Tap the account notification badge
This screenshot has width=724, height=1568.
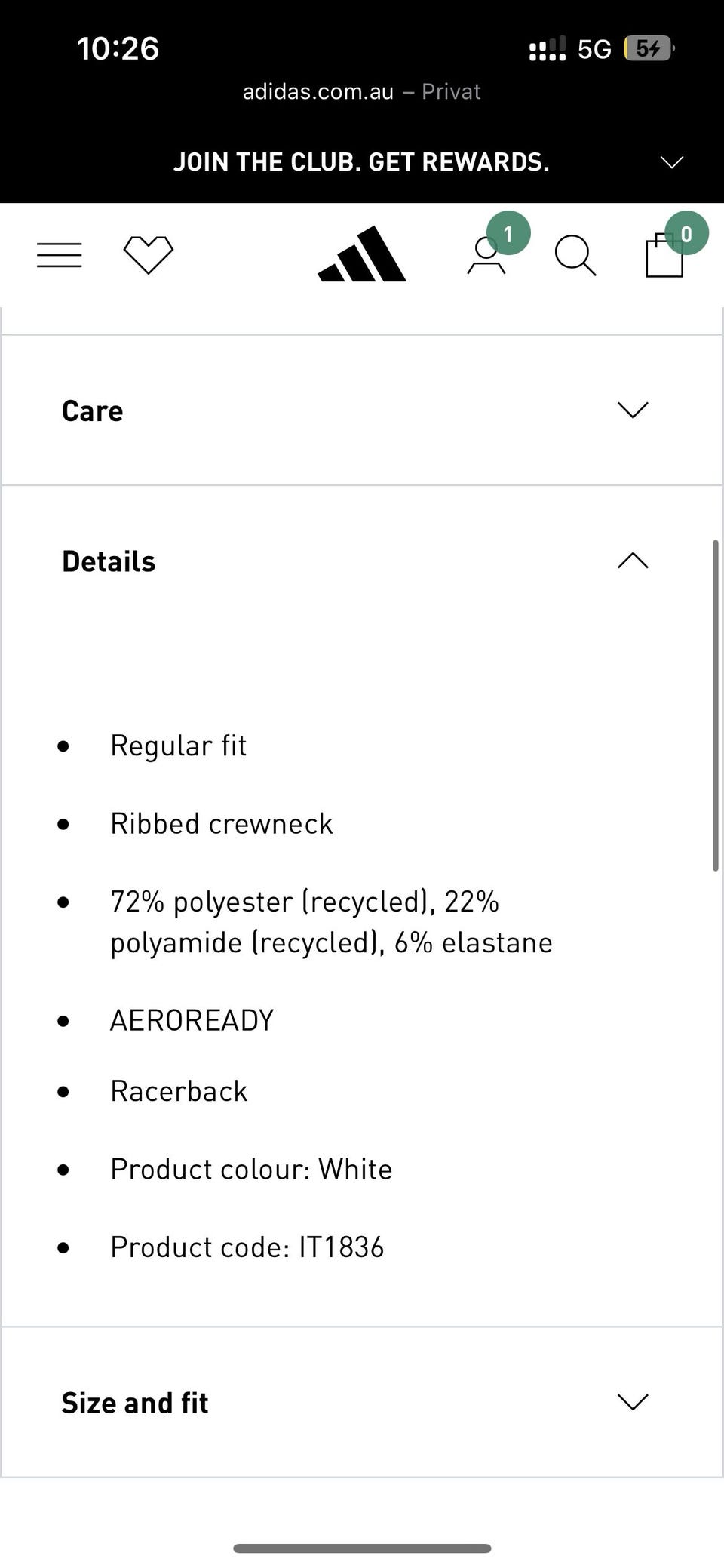pos(508,233)
